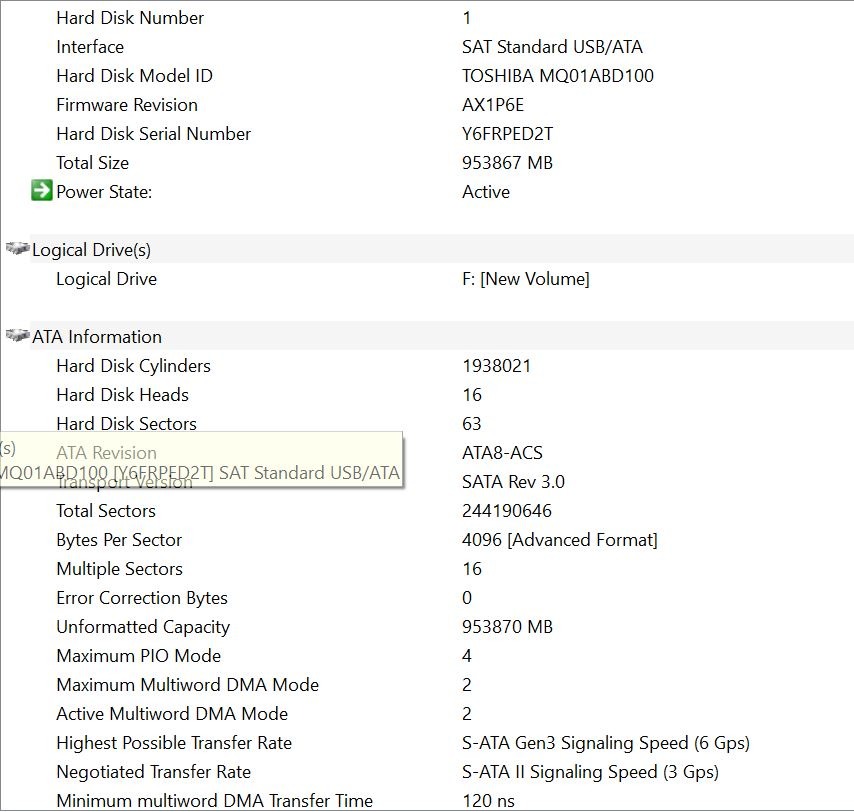Select the Power State value 'Active'
This screenshot has height=812, width=854.
pyautogui.click(x=486, y=192)
